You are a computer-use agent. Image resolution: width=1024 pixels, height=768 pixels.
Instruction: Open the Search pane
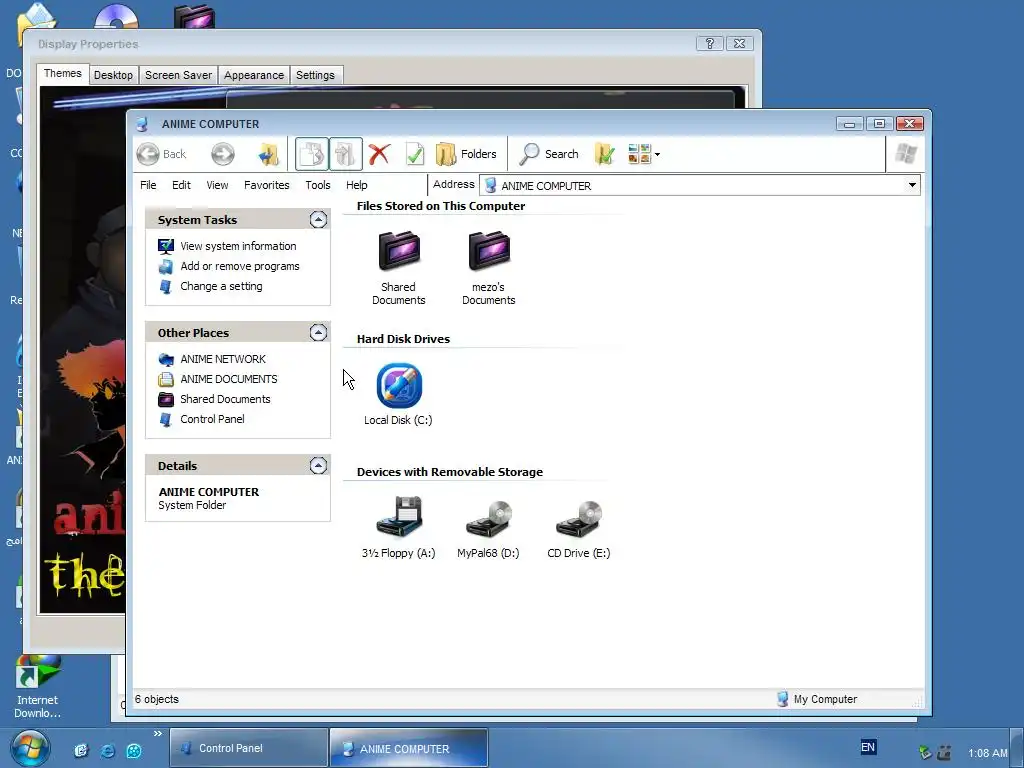[x=549, y=154]
